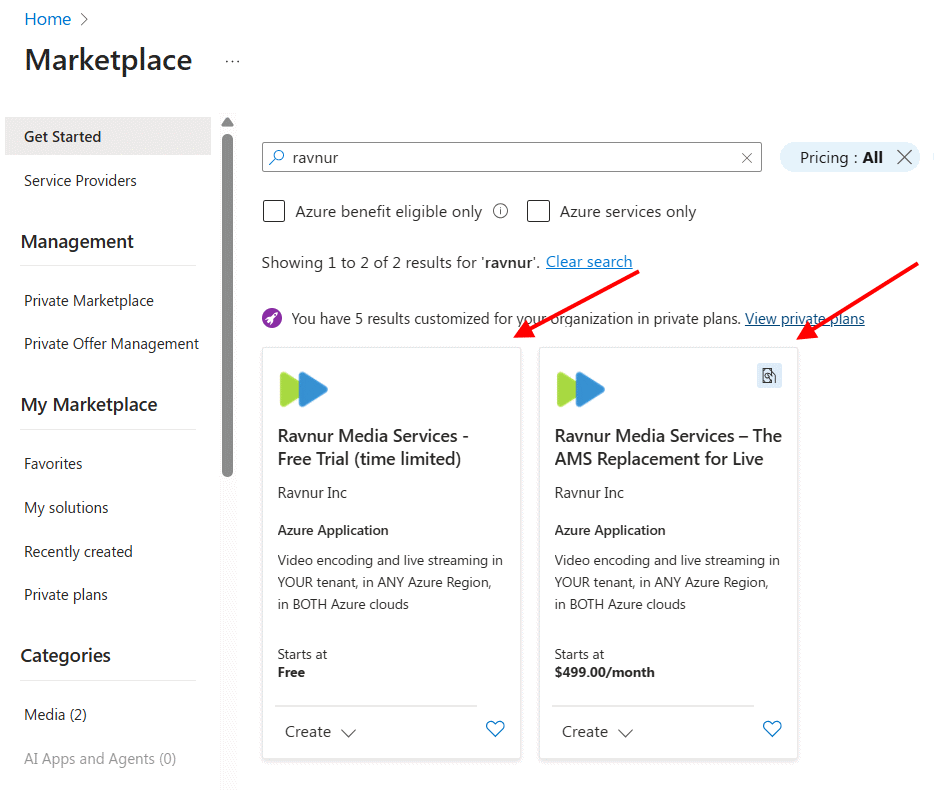
Task: Click the AMS Replacement card Ravnur logo
Action: pos(580,389)
